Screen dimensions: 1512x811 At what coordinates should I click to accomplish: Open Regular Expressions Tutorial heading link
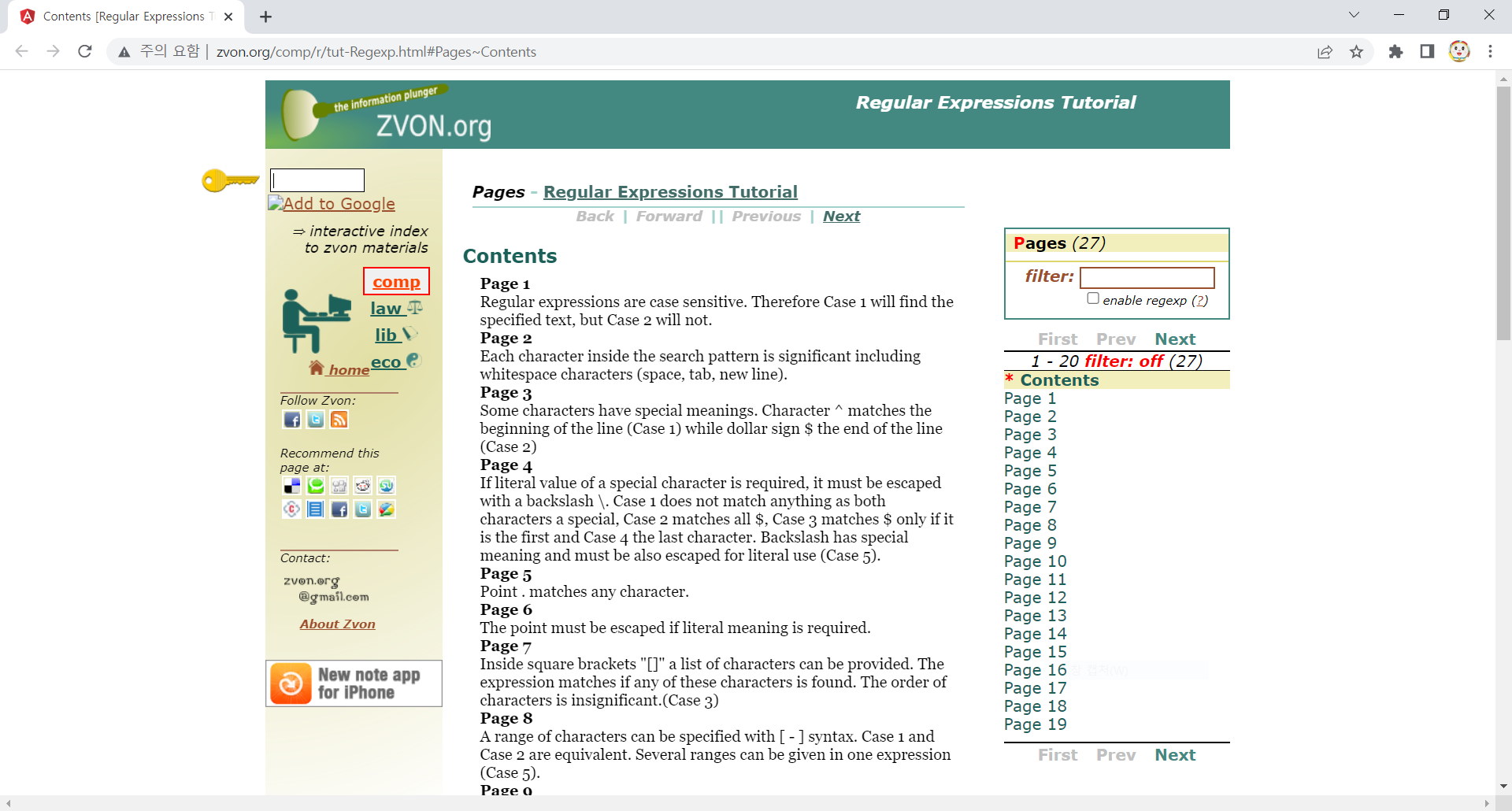[670, 192]
